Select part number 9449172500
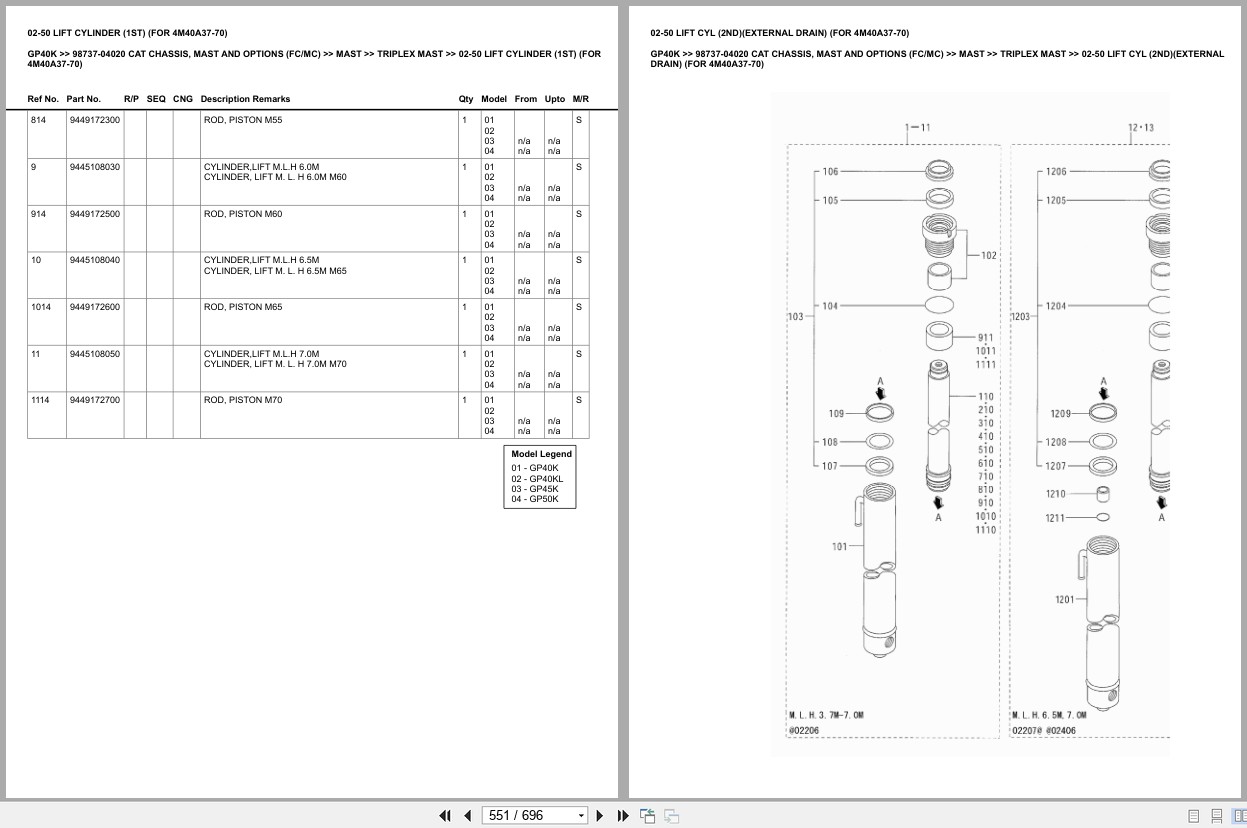Screen dimensions: 1247x828 coord(95,214)
